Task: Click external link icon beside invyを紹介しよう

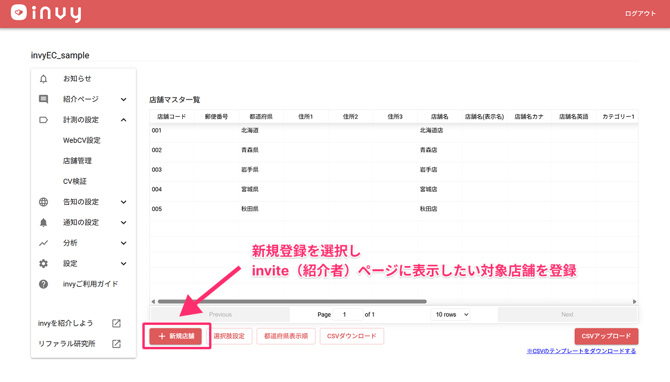Action: (x=116, y=323)
